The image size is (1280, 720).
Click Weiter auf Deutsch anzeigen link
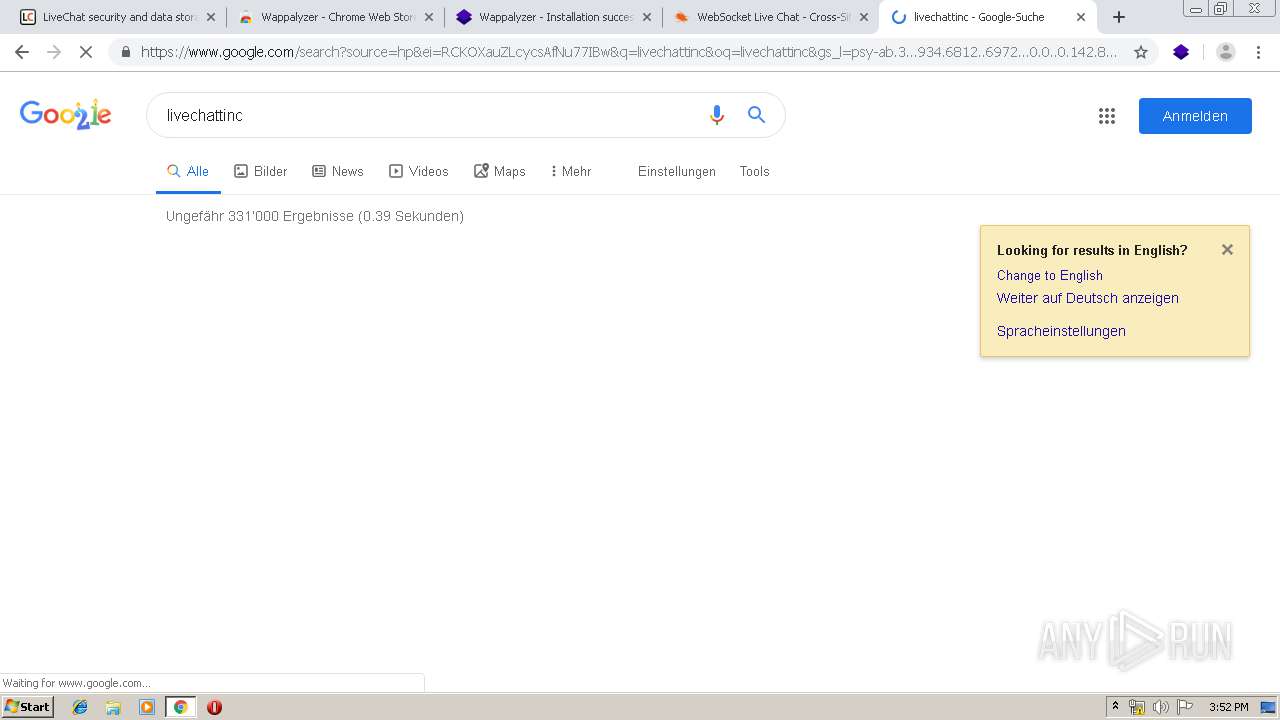pos(1088,298)
